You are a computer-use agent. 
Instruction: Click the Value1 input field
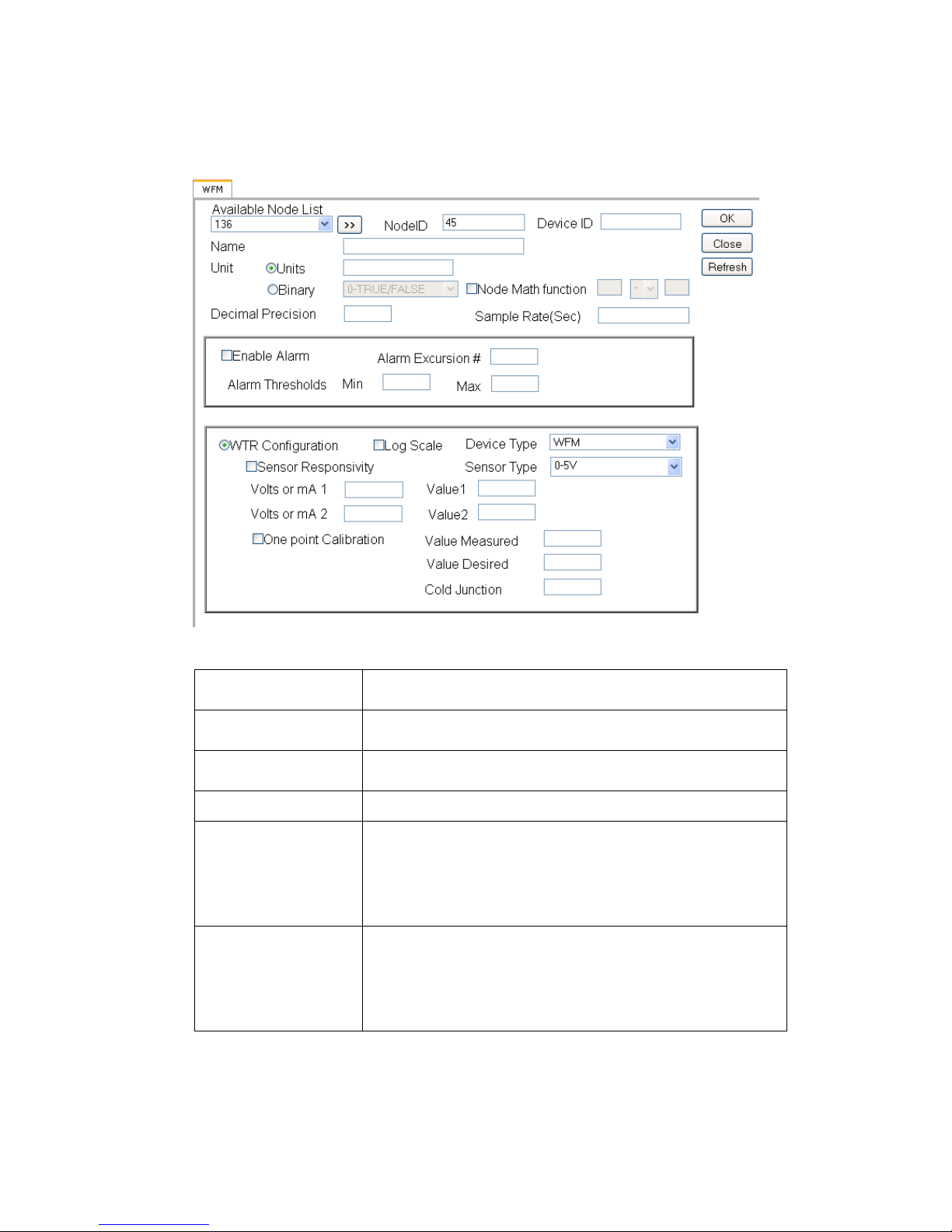click(507, 488)
